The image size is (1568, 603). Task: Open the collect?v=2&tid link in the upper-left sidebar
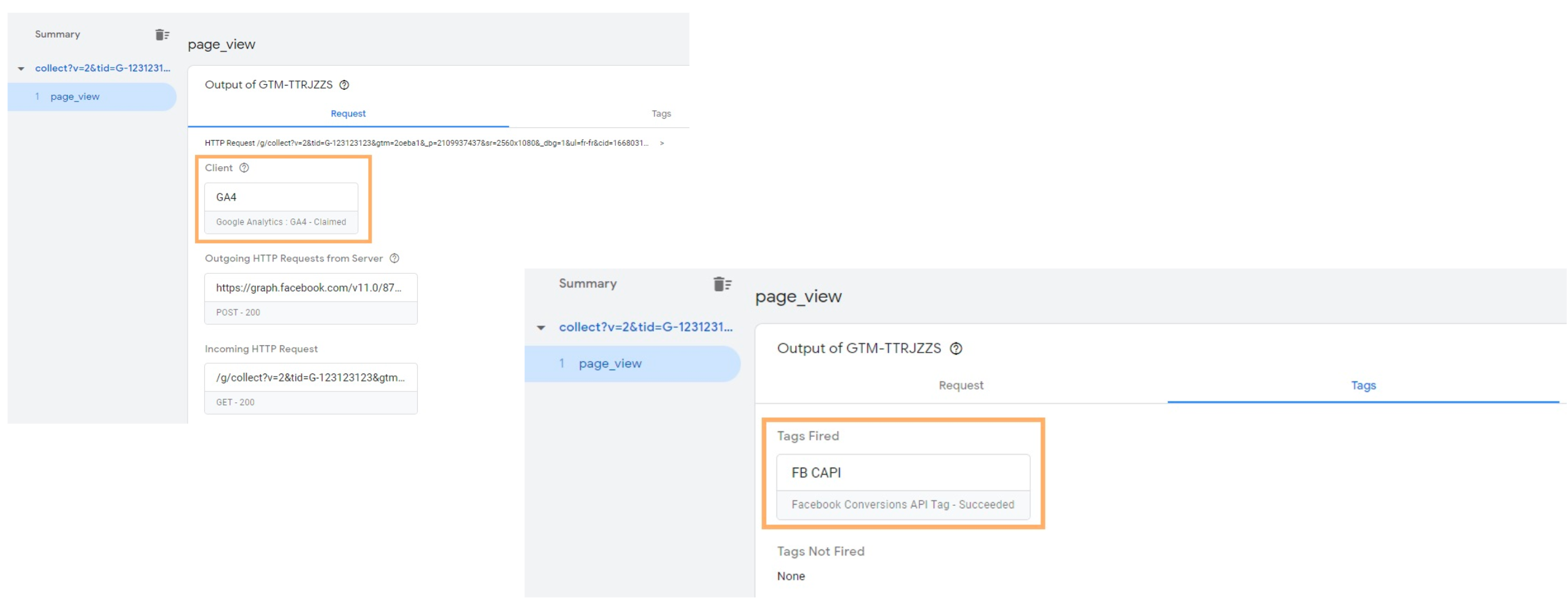point(102,68)
